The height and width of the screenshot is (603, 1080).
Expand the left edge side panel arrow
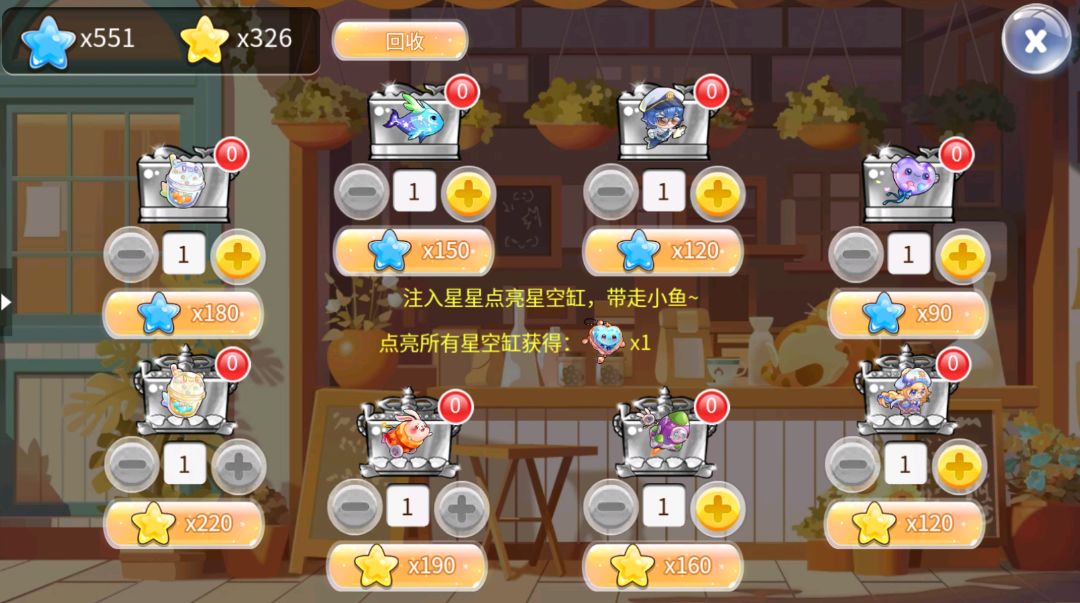(6, 302)
